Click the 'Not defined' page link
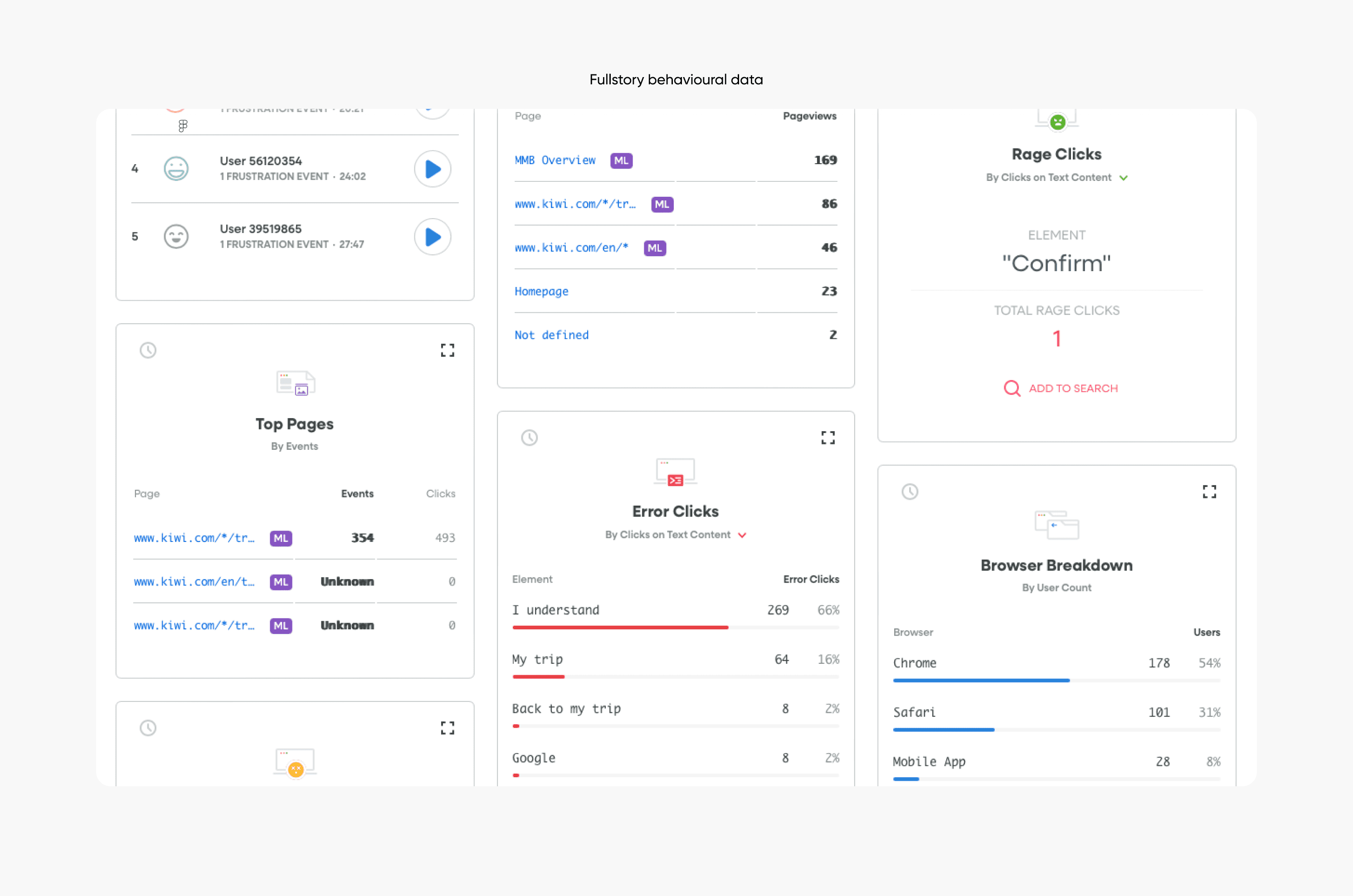This screenshot has width=1353, height=896. (551, 336)
